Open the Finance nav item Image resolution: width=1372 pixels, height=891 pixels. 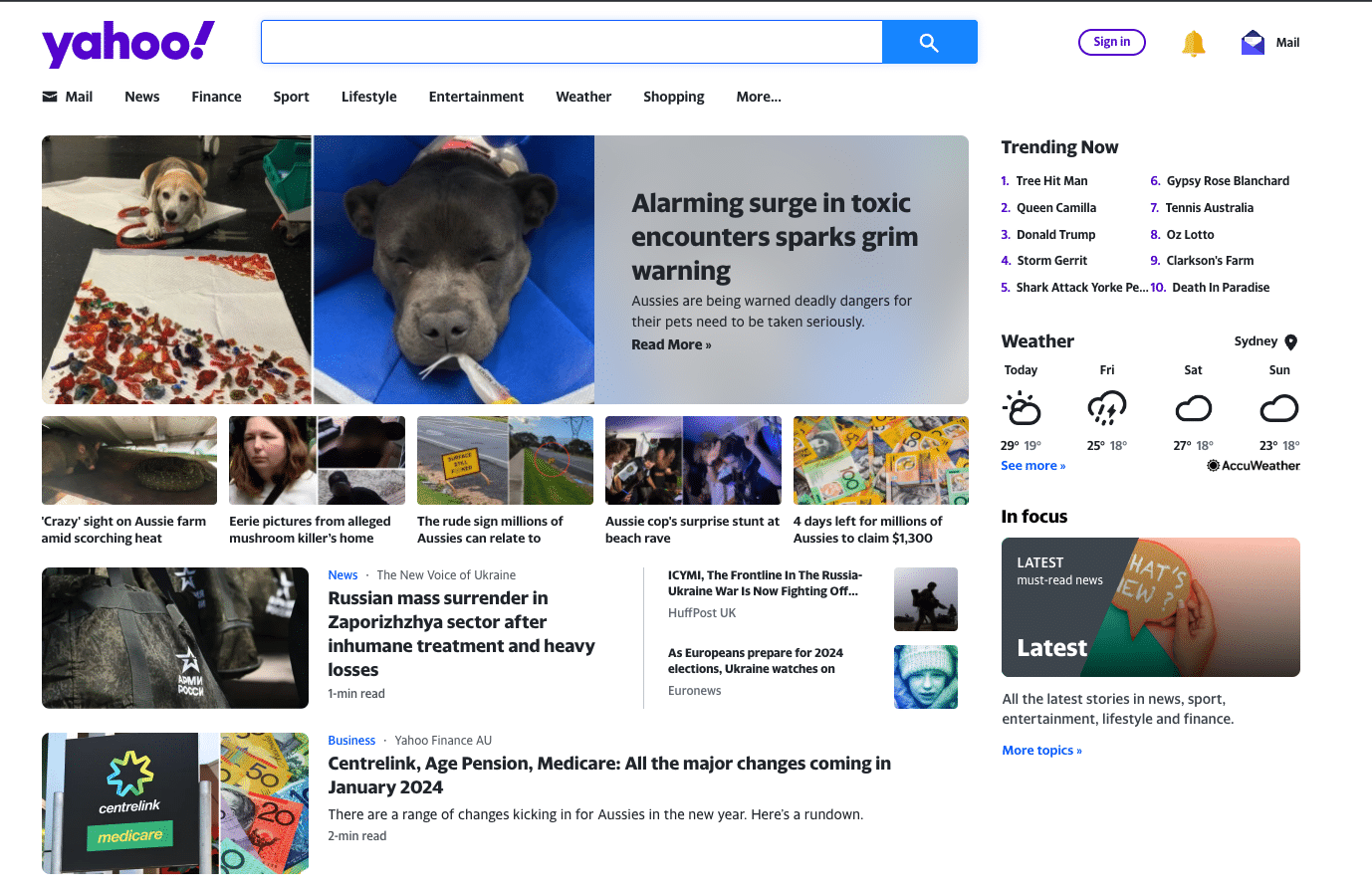point(216,97)
